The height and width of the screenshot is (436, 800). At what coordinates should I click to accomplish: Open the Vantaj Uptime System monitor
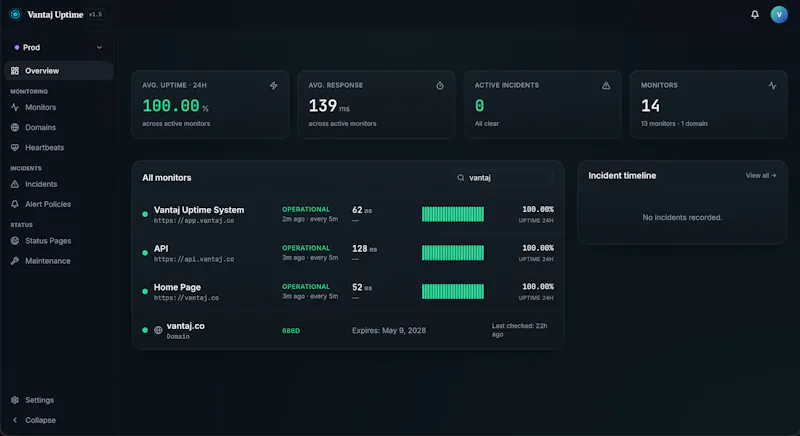(x=348, y=214)
